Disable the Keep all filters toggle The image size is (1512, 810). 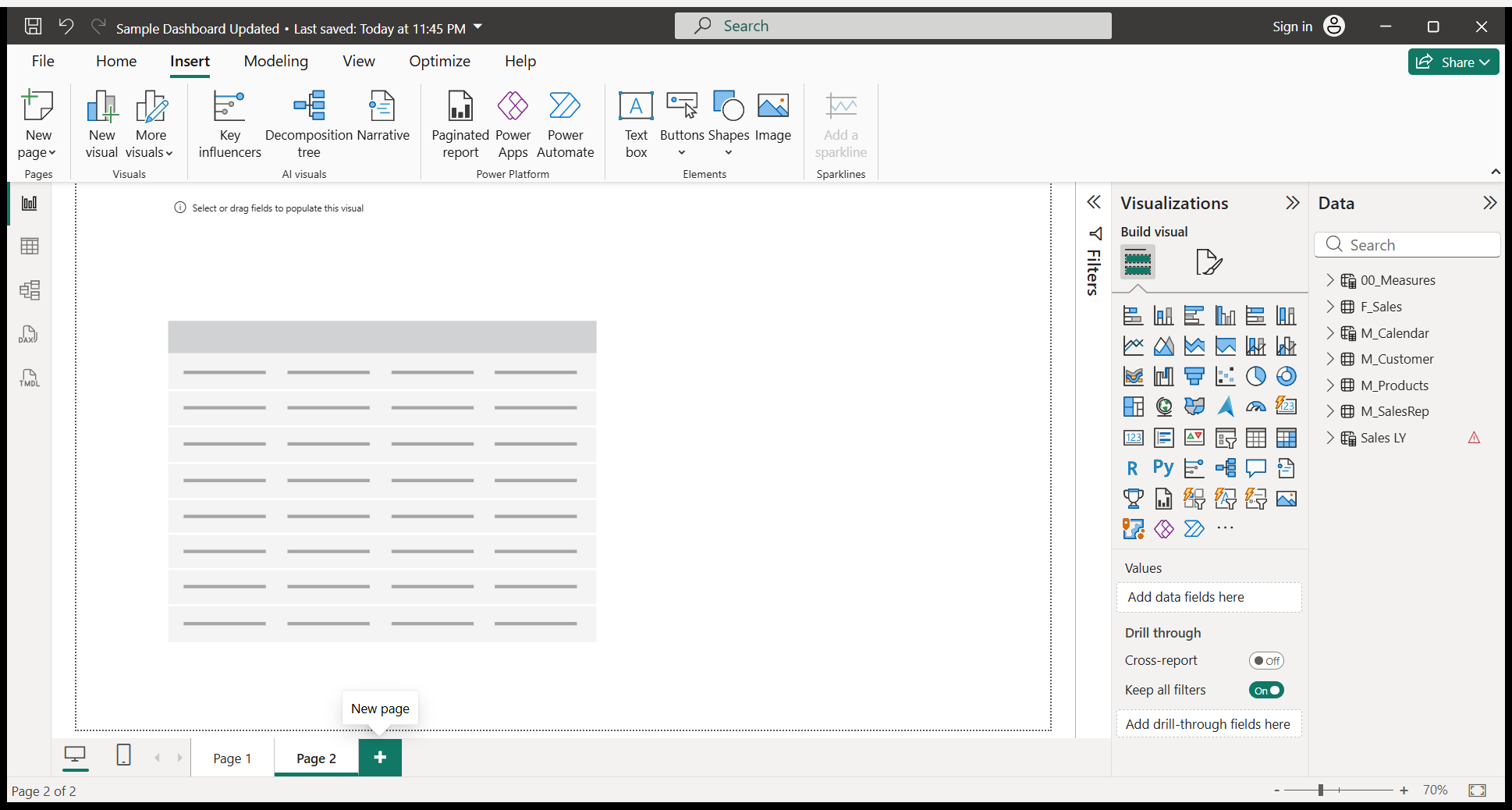click(1266, 691)
